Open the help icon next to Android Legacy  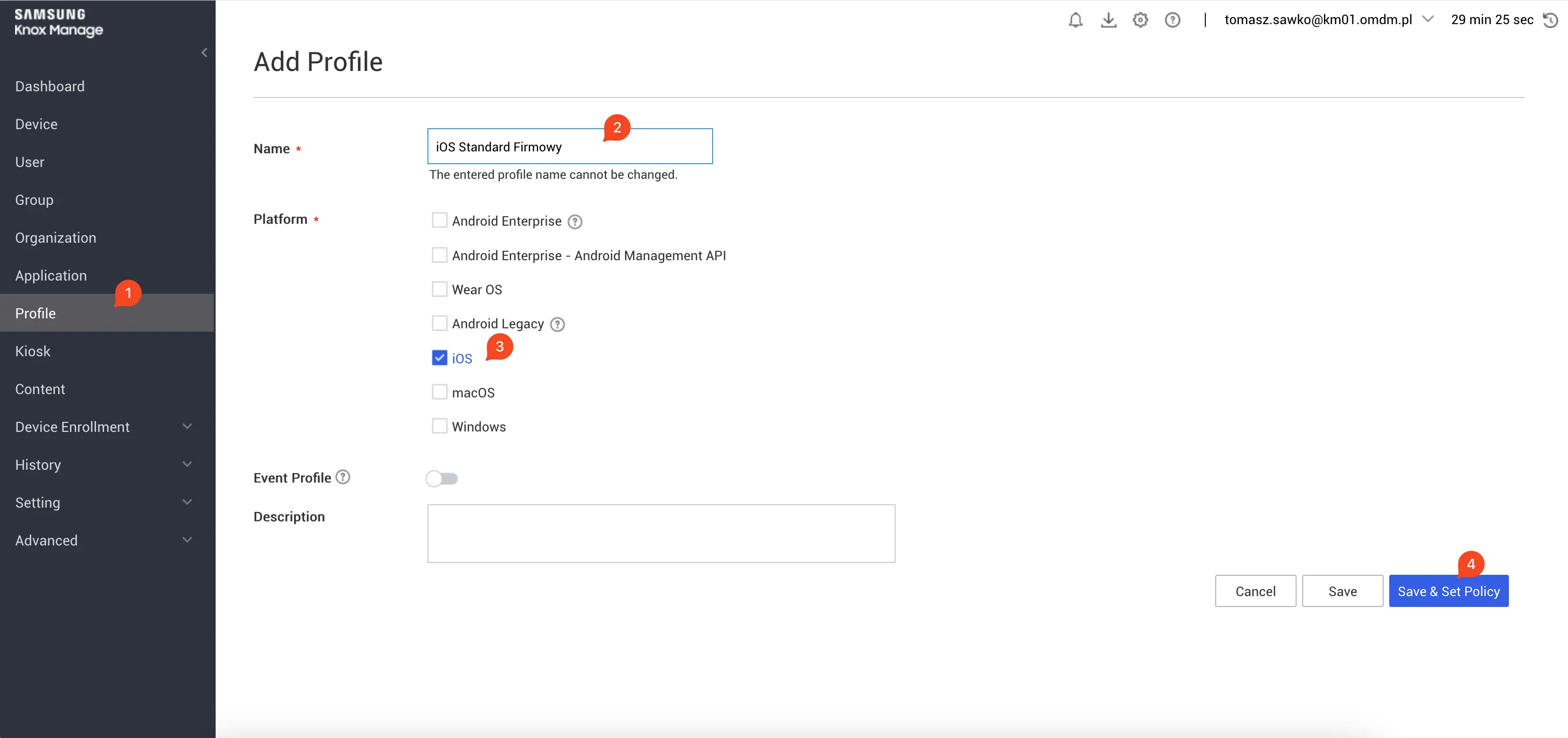click(x=557, y=325)
